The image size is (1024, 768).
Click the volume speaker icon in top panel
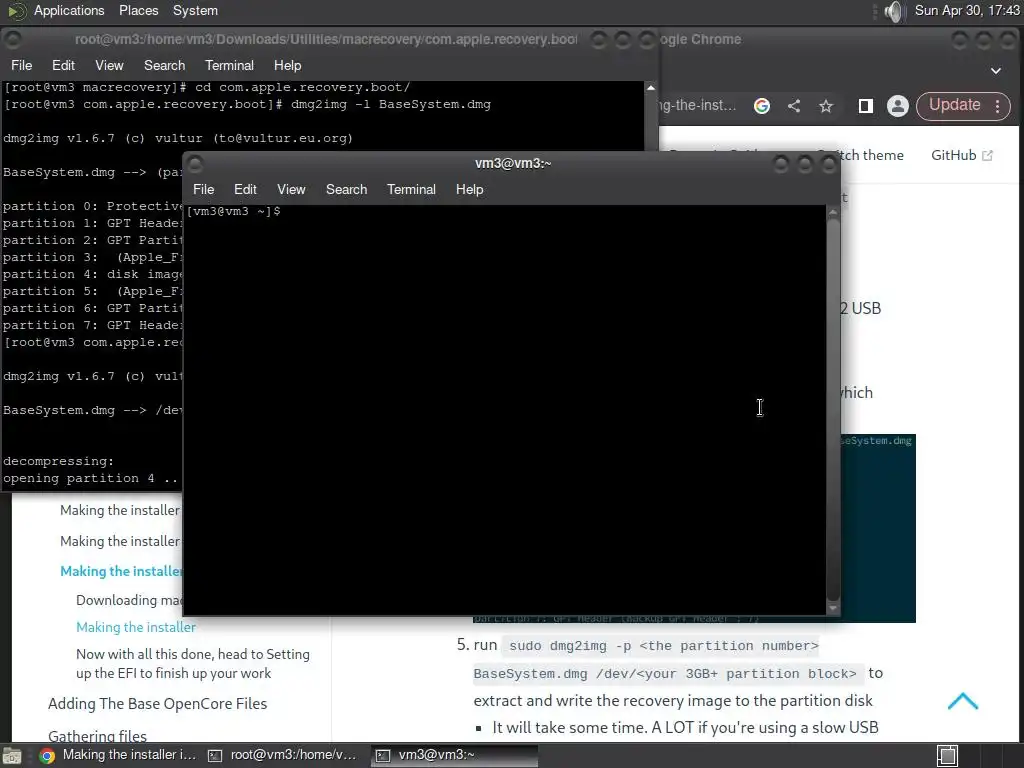point(894,11)
